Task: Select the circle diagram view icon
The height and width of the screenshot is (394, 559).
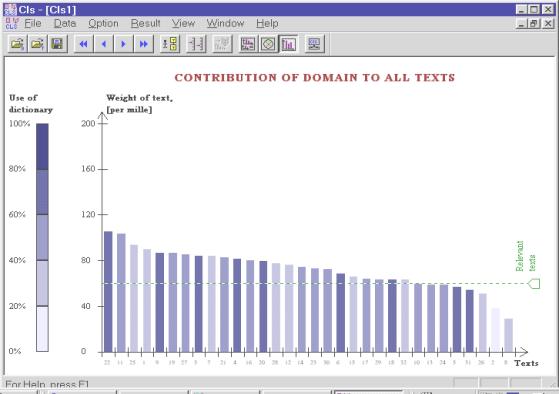Action: [x=268, y=44]
